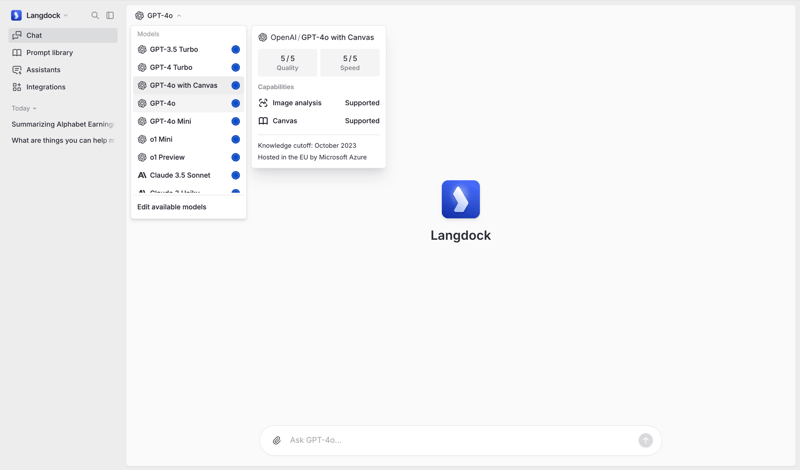
Task: Select GPT-4 Turbo model
Action: [188, 67]
